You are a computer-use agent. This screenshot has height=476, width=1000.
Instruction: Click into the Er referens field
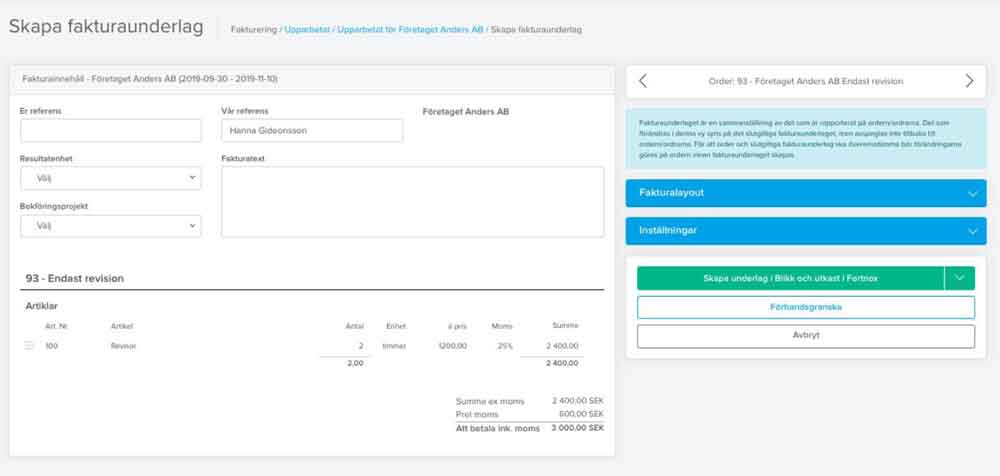[110, 131]
